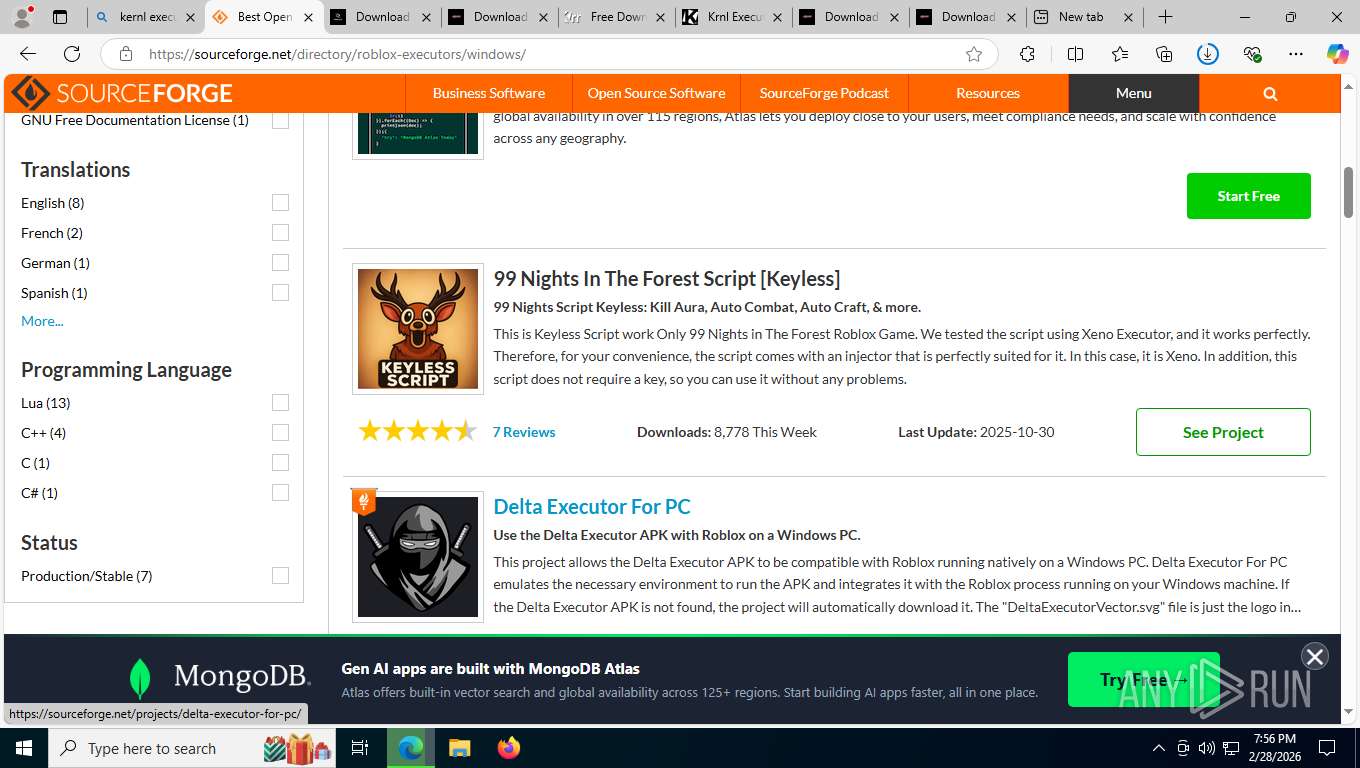
Task: Show Downloads panel in toolbar
Action: coord(1207,54)
